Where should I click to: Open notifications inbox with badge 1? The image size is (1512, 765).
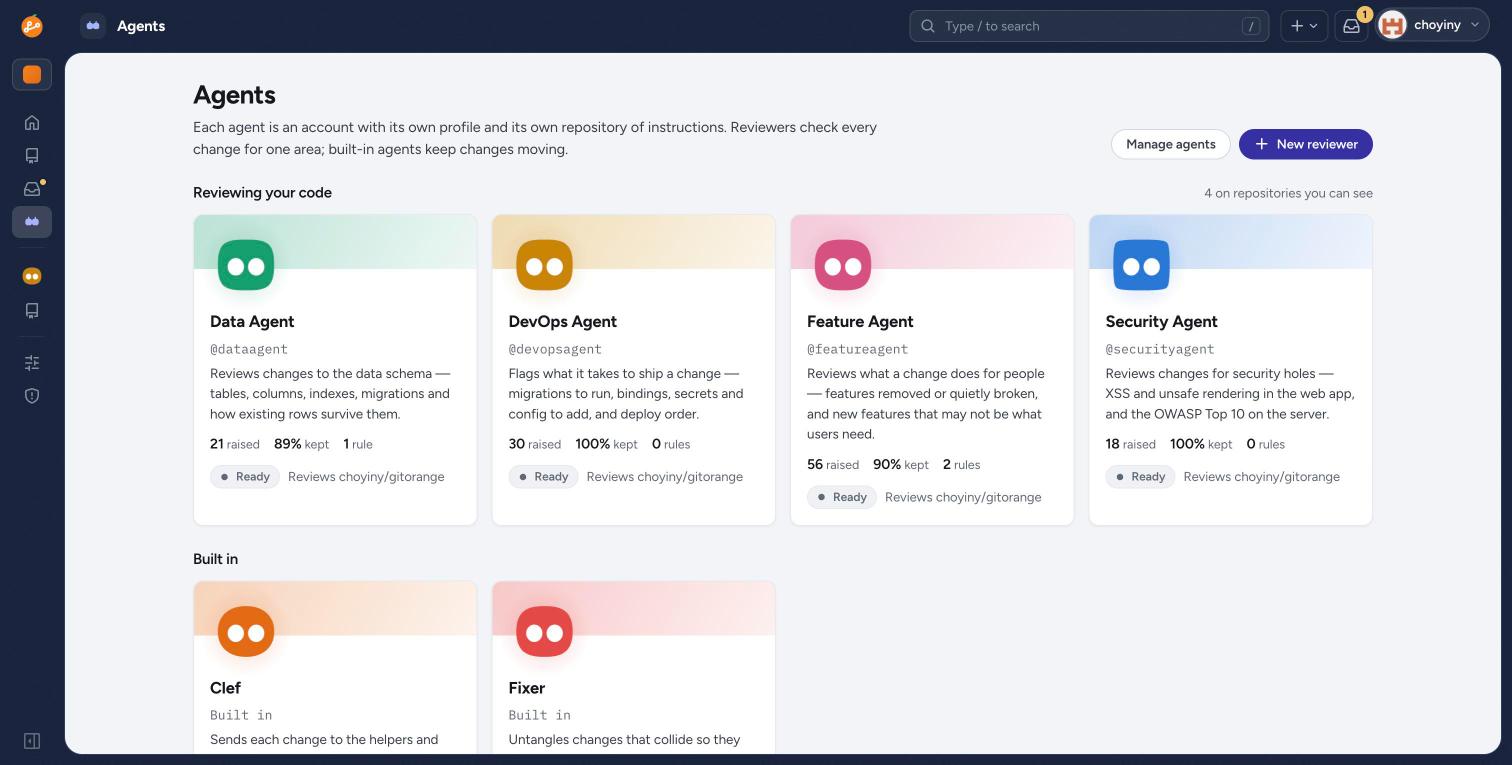tap(1351, 26)
